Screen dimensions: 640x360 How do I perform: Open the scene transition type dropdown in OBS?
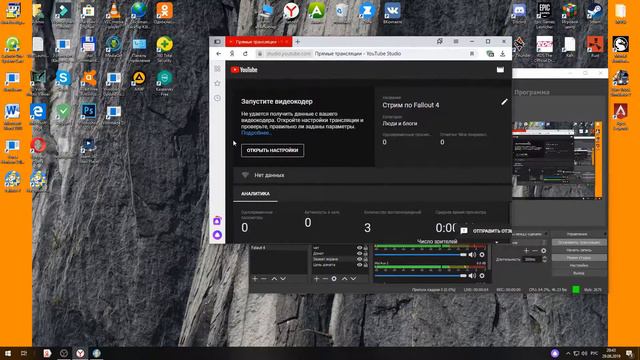click(529, 242)
